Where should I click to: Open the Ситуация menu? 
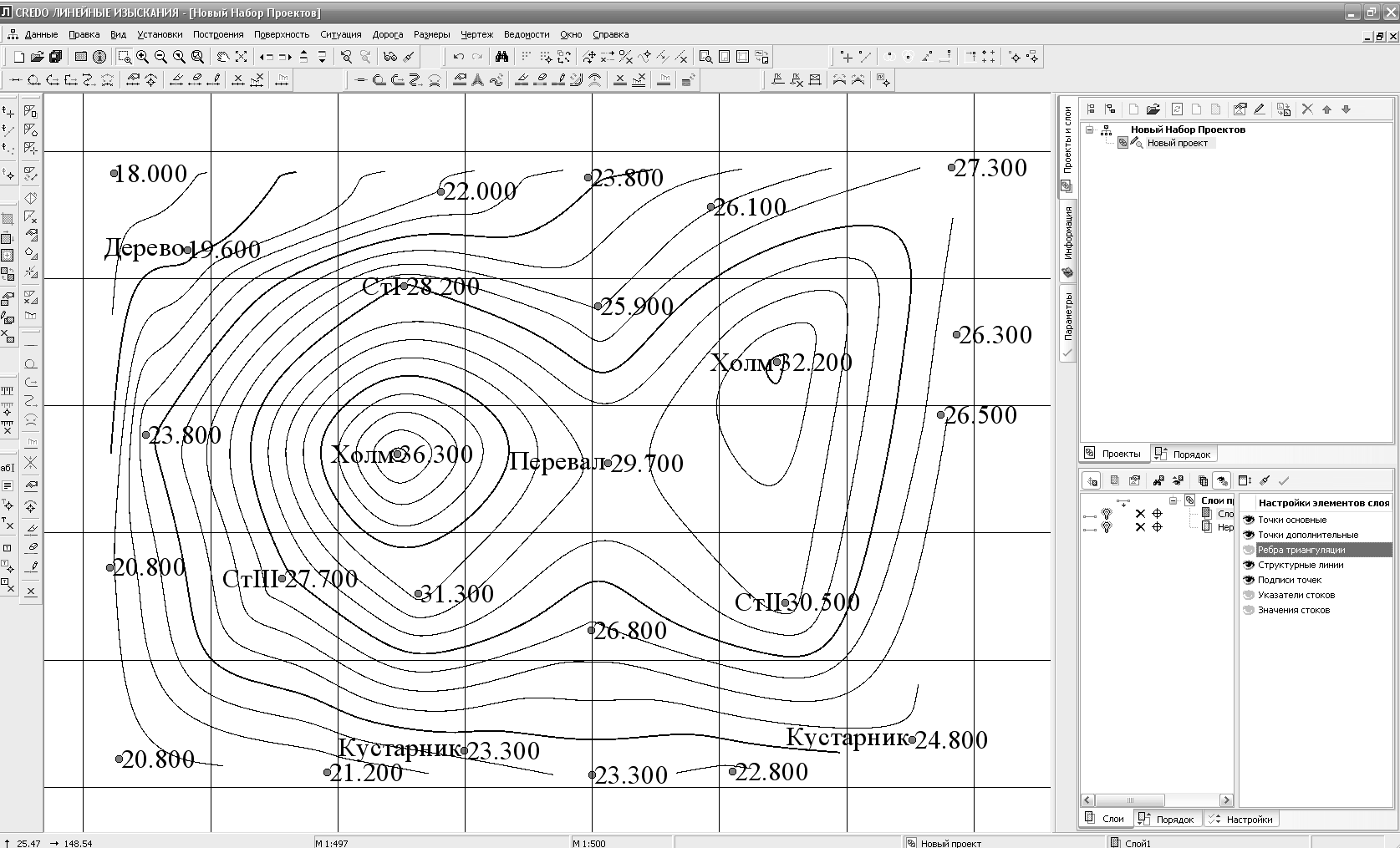click(340, 34)
